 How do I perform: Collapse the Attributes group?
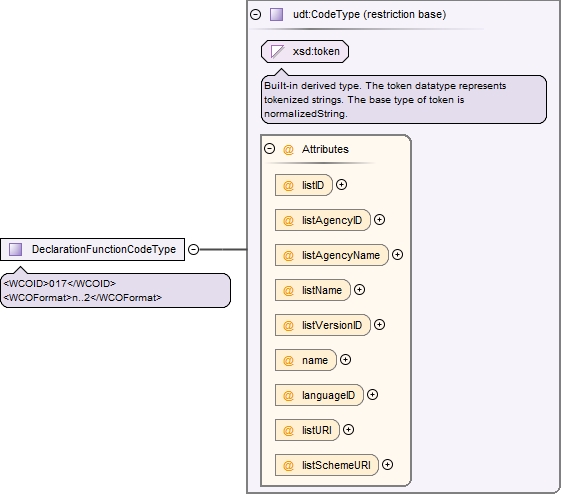(270, 148)
